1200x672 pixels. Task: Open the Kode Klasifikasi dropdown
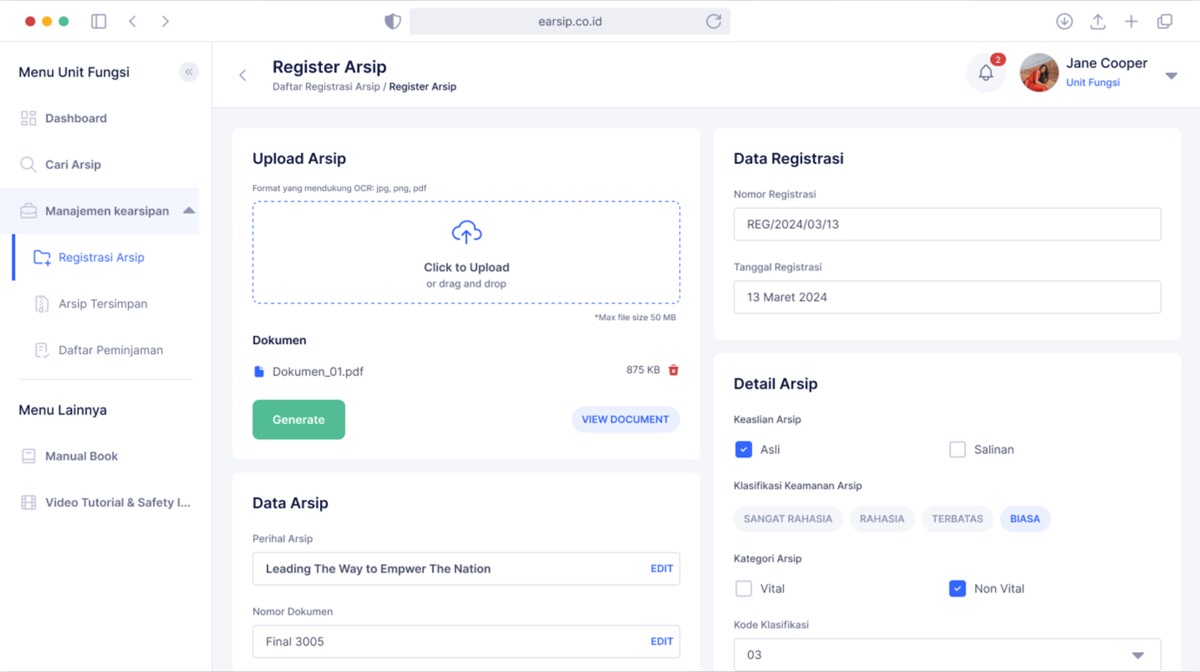coord(947,655)
